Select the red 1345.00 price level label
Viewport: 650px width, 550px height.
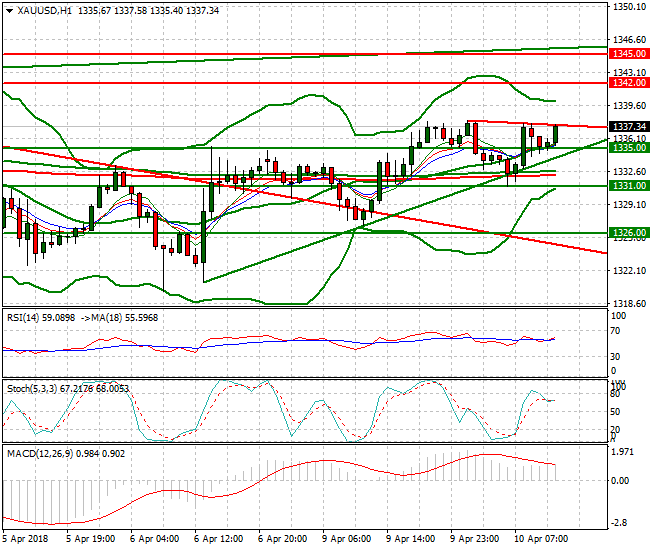[x=628, y=53]
